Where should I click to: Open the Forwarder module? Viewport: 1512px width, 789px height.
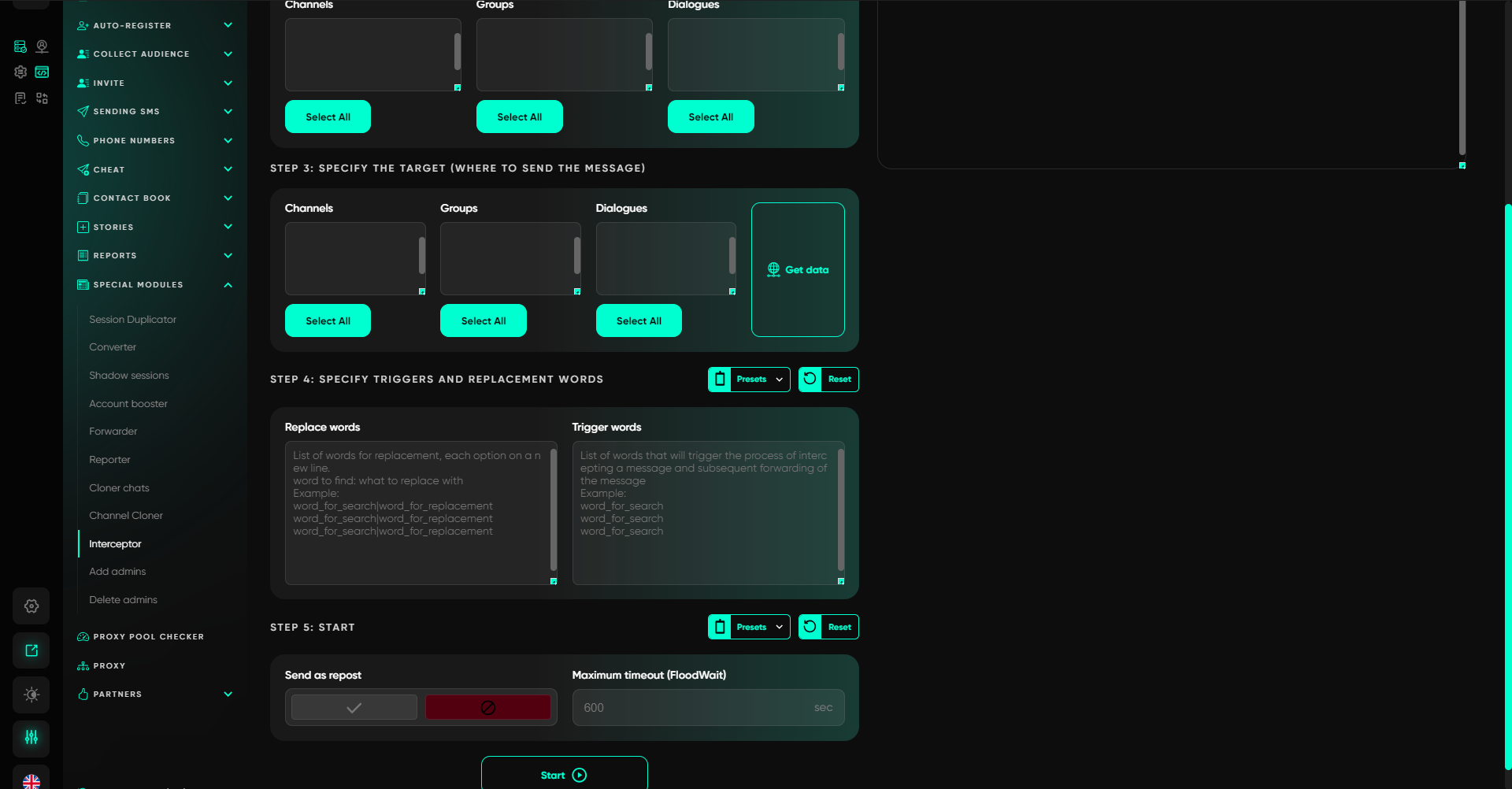[113, 432]
